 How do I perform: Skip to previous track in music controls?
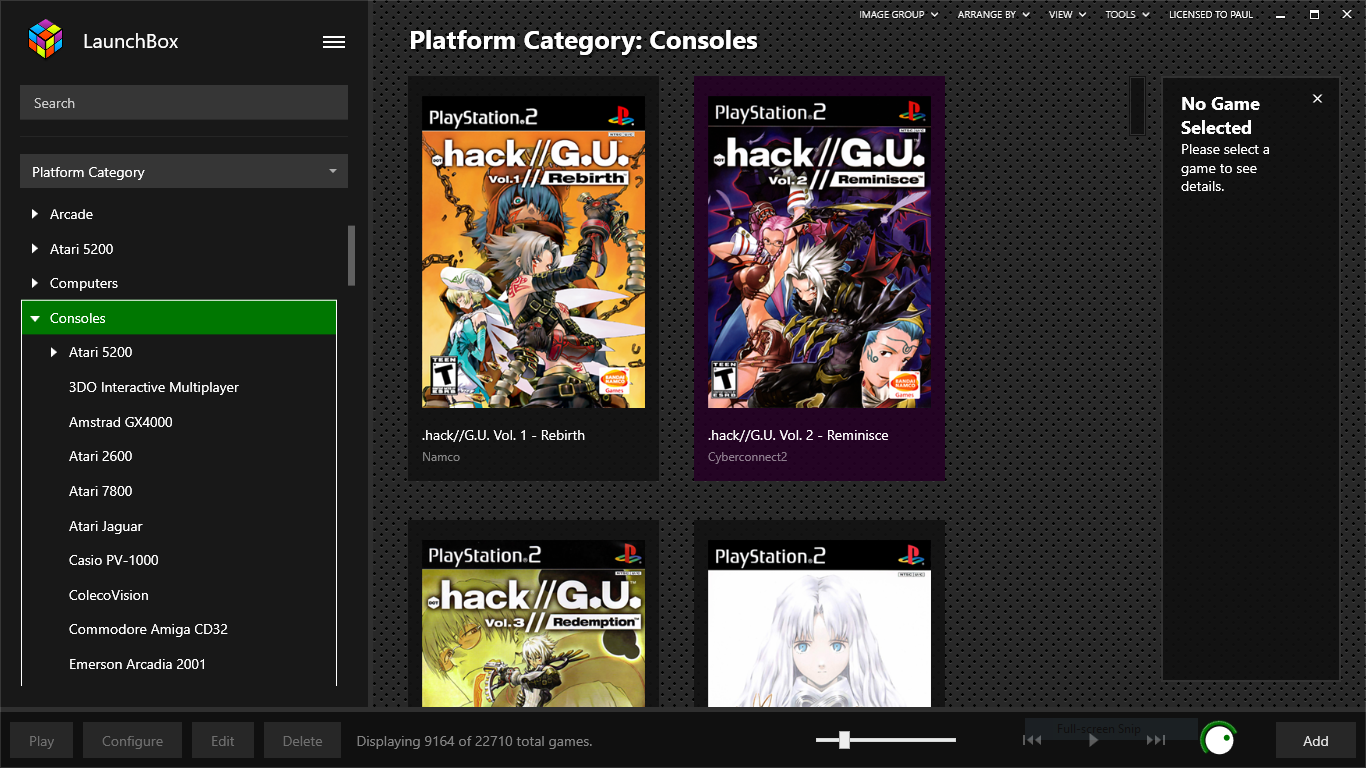click(x=1032, y=740)
